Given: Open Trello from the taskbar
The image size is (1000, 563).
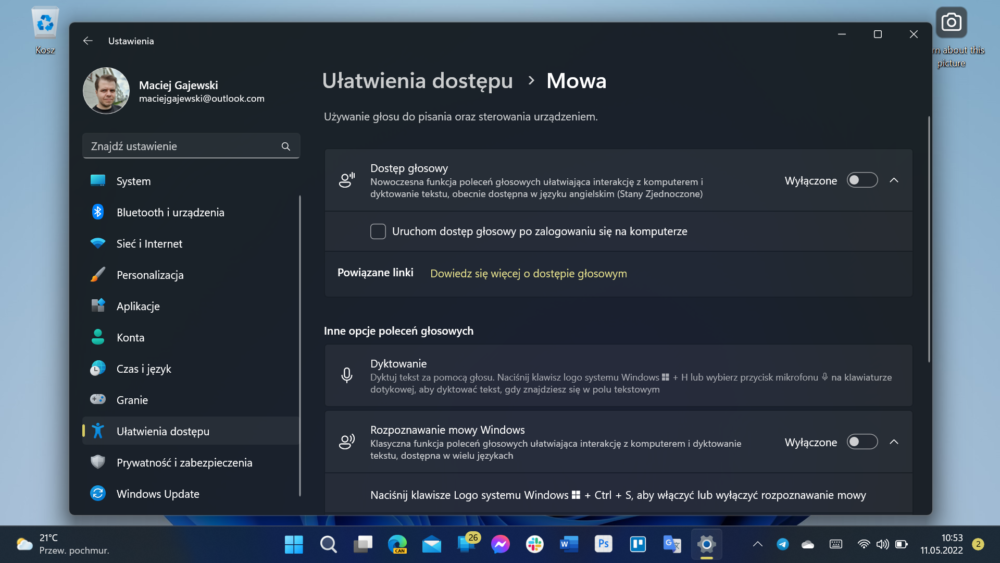Looking at the screenshot, I should (x=638, y=545).
